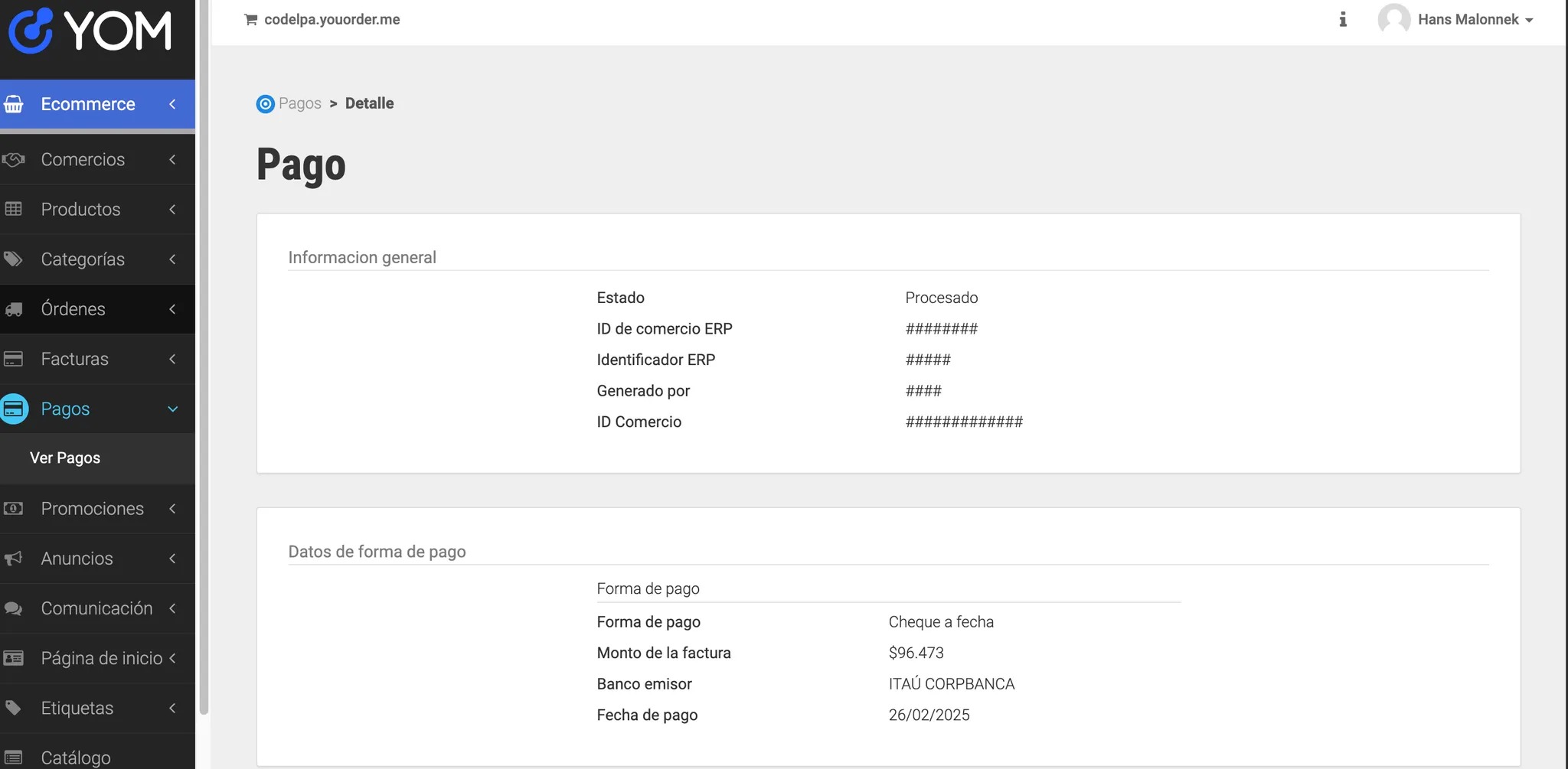Click the Productos table icon

pyautogui.click(x=14, y=209)
